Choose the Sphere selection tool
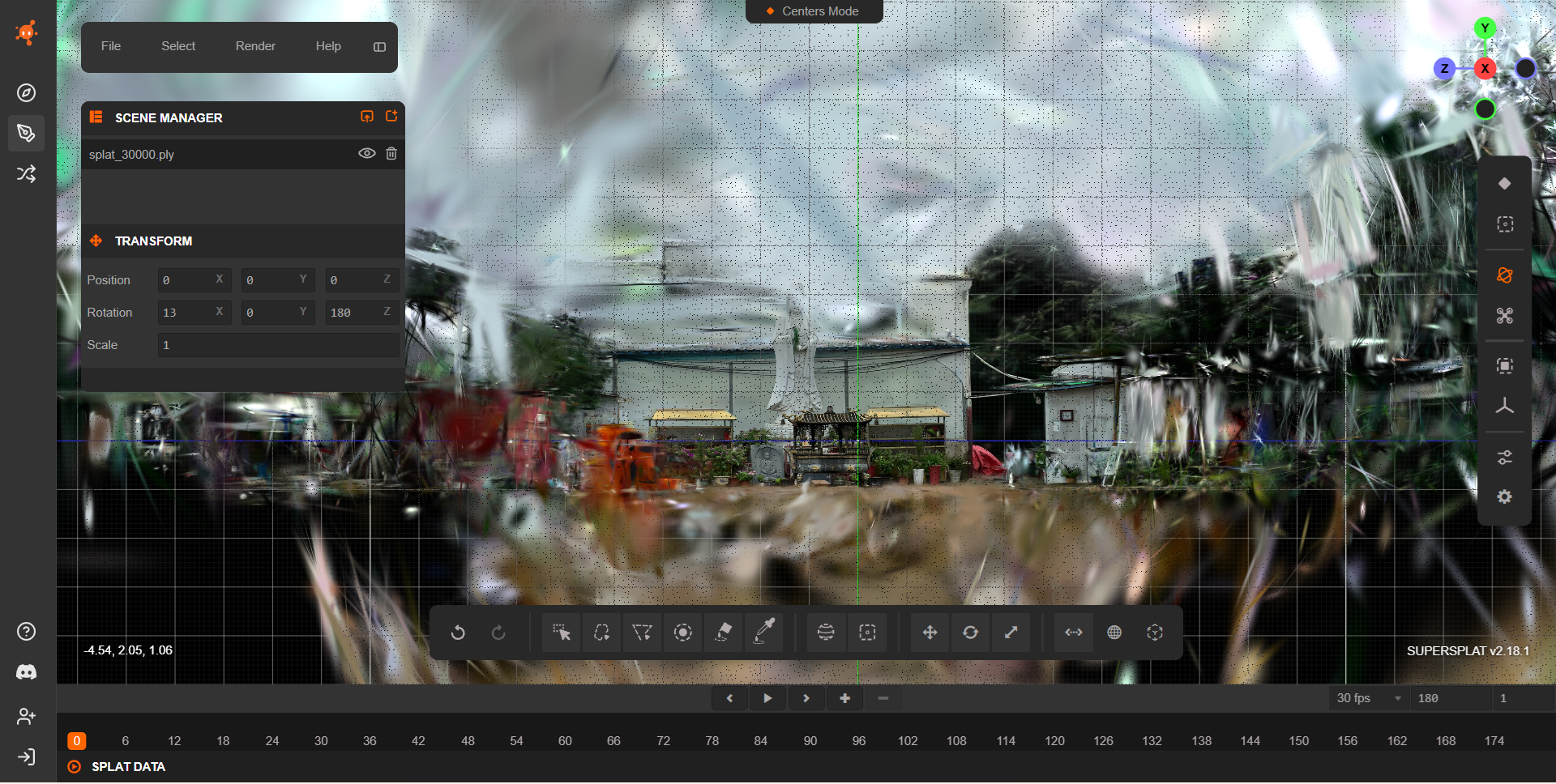The height and width of the screenshot is (784, 1556). [826, 633]
